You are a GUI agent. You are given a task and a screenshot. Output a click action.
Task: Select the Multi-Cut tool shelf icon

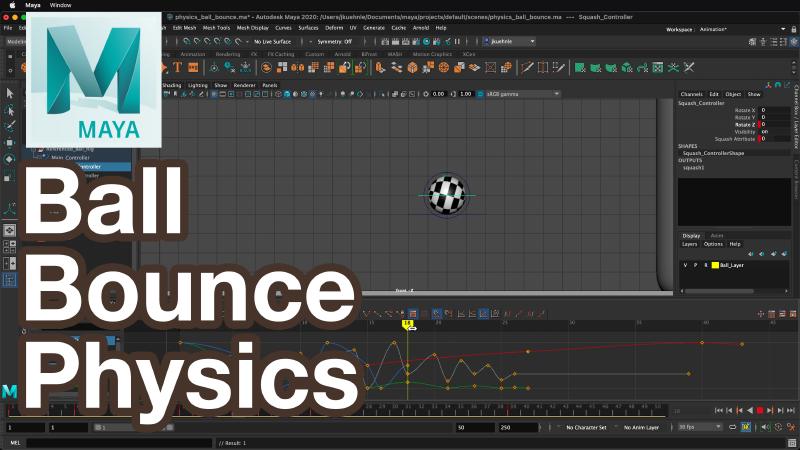tap(527, 67)
